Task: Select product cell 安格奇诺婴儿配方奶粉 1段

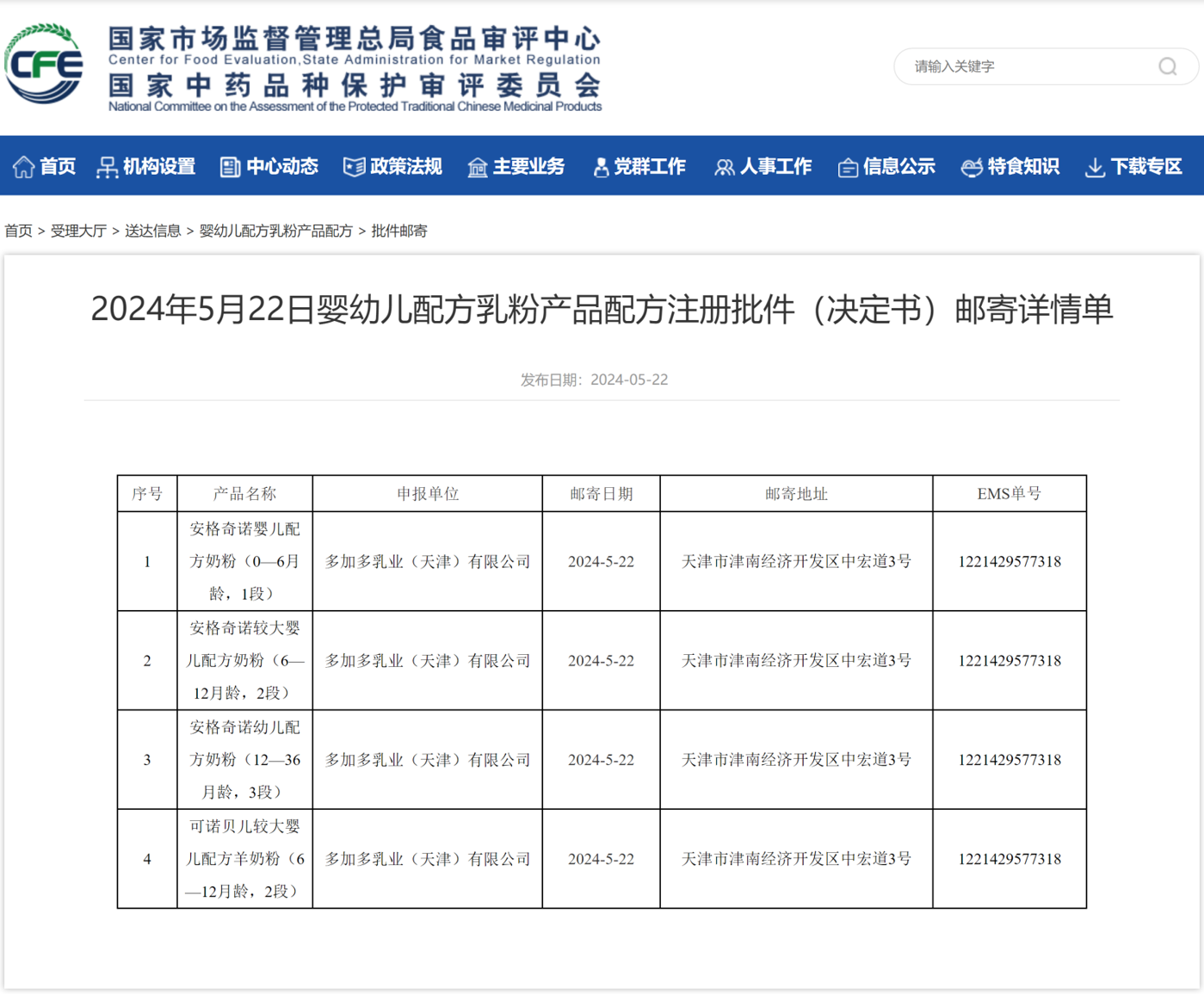Action: tap(244, 561)
